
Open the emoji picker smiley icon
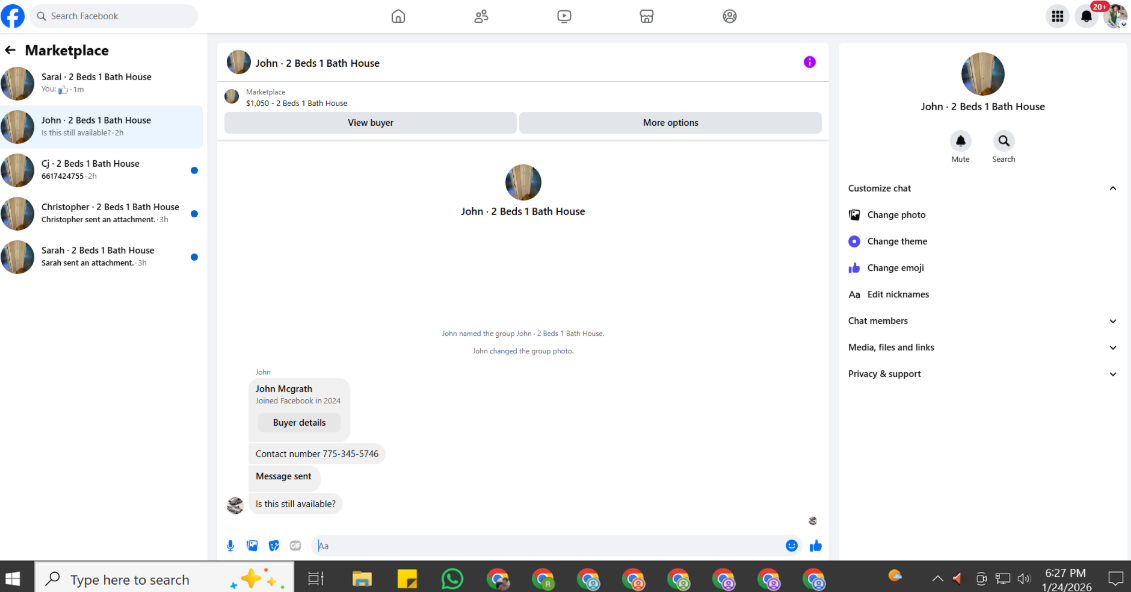(791, 546)
